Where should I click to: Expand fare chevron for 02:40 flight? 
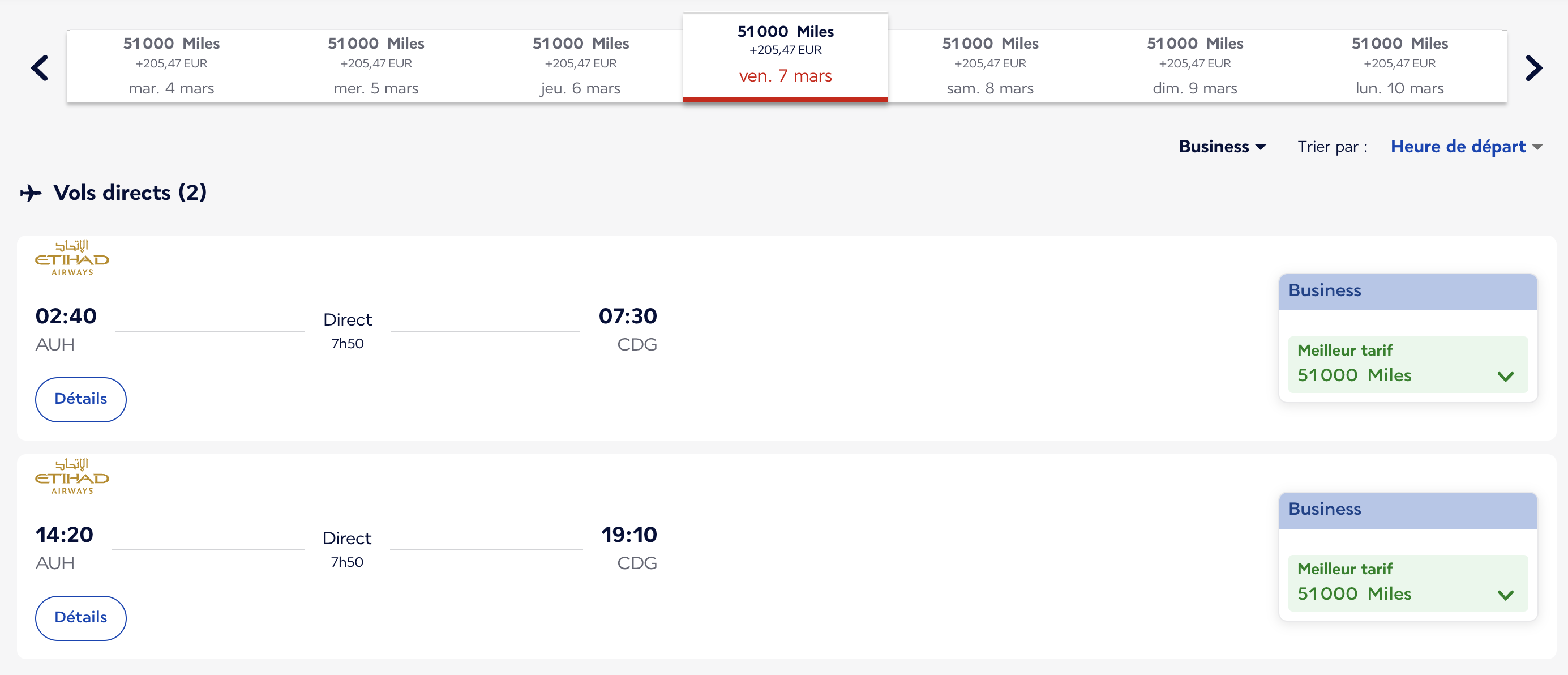pos(1505,376)
